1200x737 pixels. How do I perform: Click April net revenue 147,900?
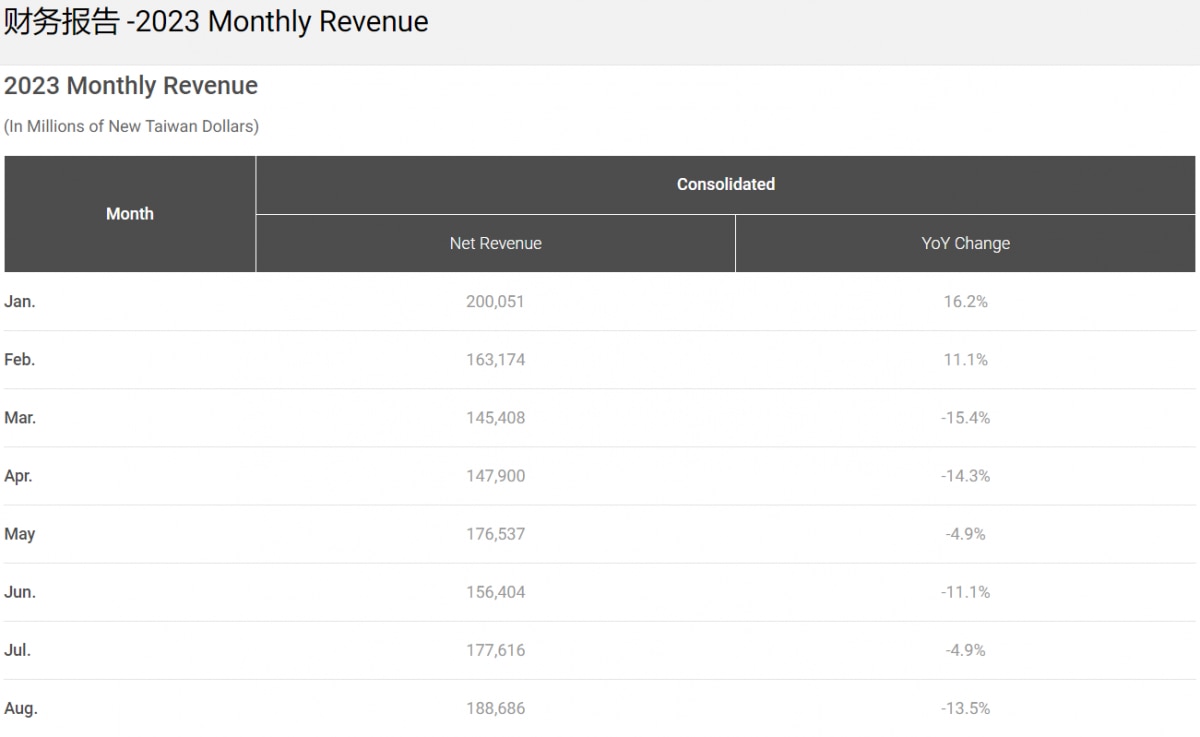pos(495,476)
